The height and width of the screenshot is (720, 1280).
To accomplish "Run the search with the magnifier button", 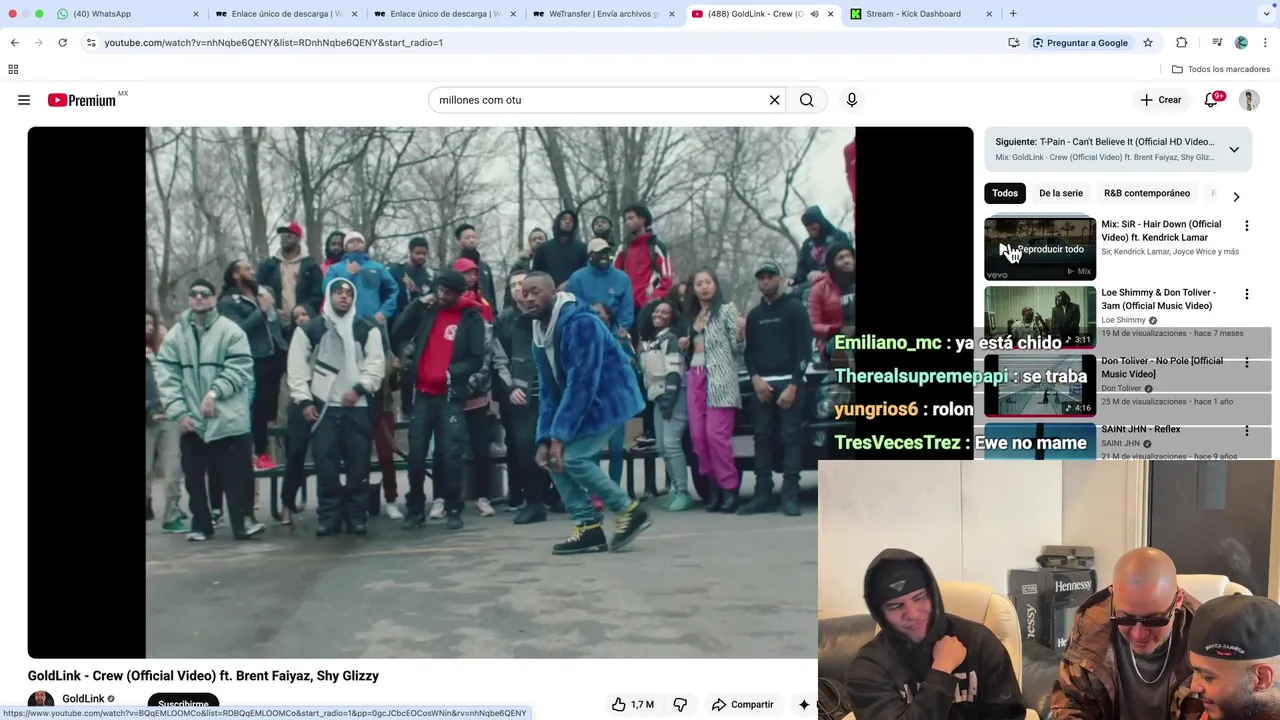I will coord(807,100).
